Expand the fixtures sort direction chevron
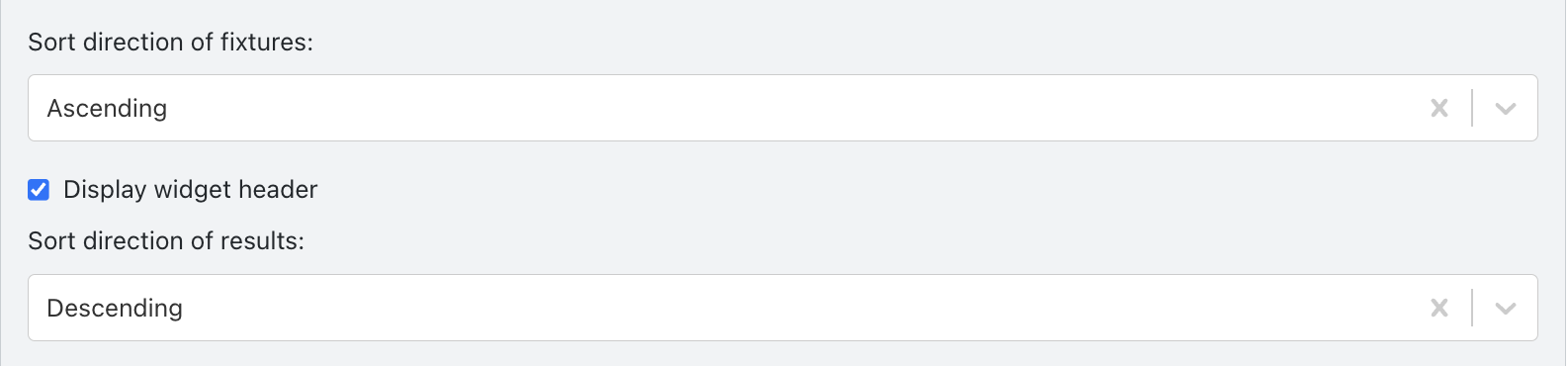The width and height of the screenshot is (1568, 366). coord(1506,108)
